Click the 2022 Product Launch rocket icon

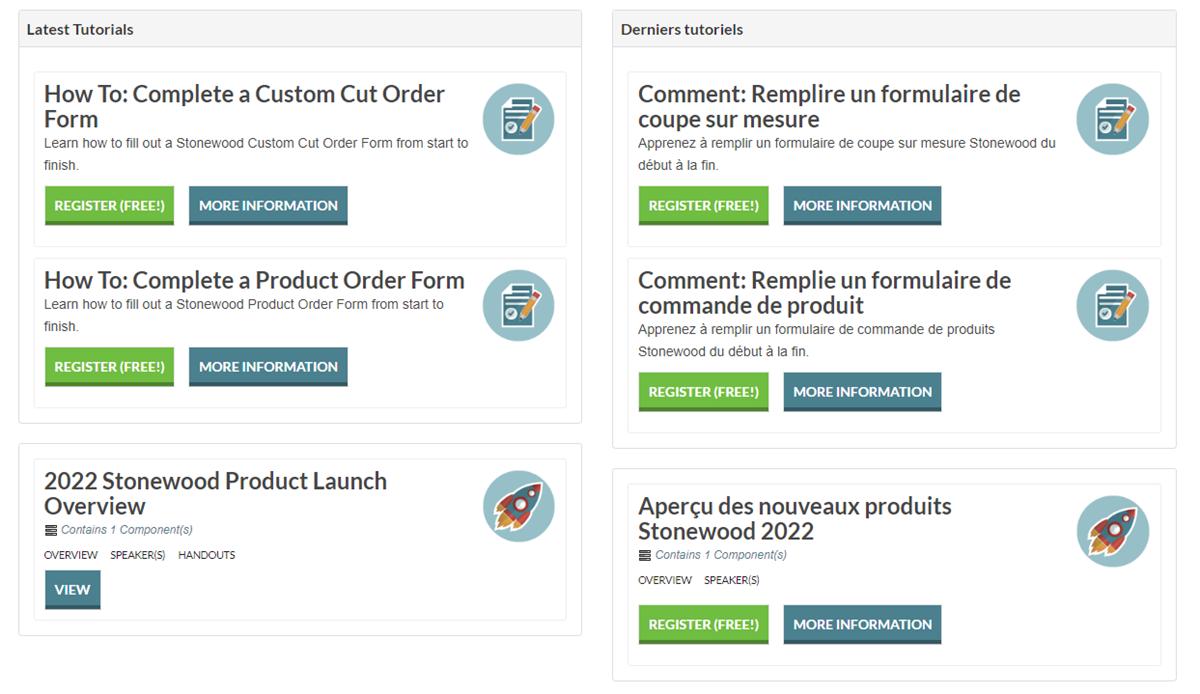click(518, 506)
